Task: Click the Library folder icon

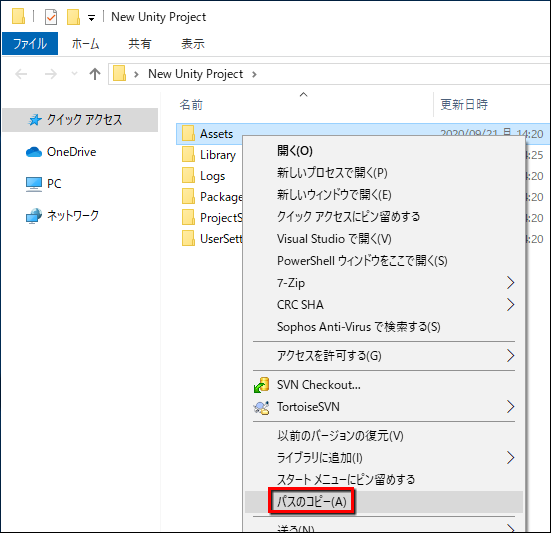Action: 188,155
